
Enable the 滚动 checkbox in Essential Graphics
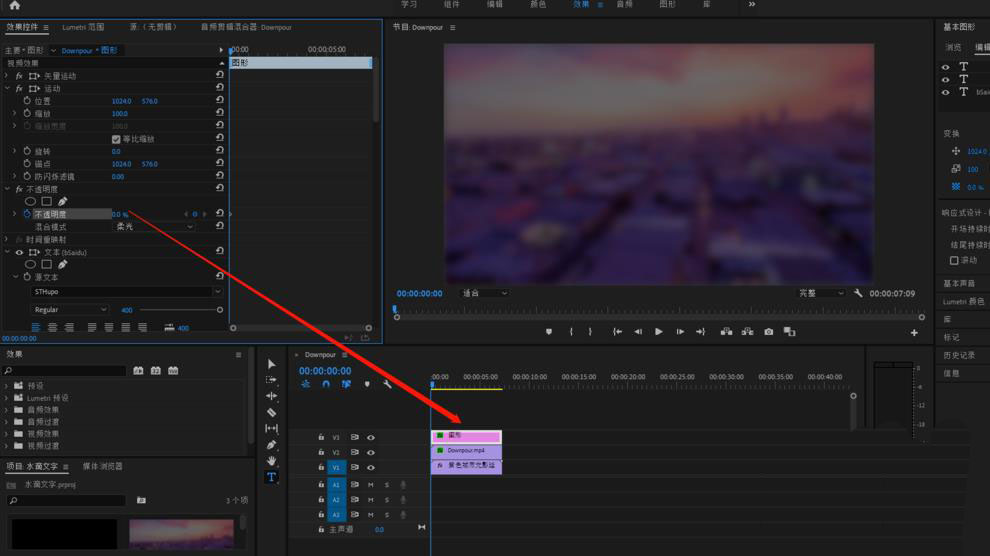click(954, 260)
